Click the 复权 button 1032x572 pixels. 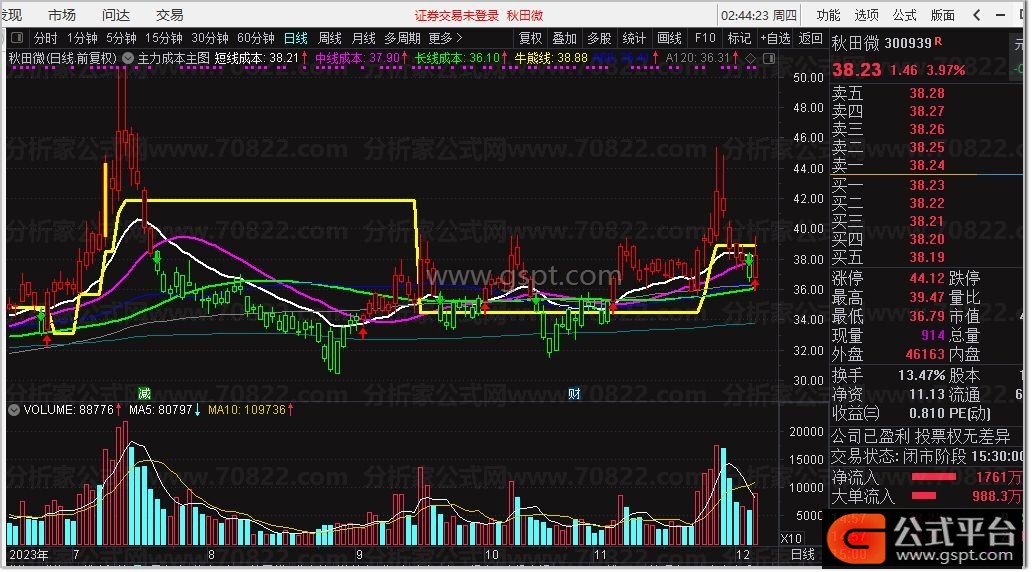pyautogui.click(x=530, y=38)
